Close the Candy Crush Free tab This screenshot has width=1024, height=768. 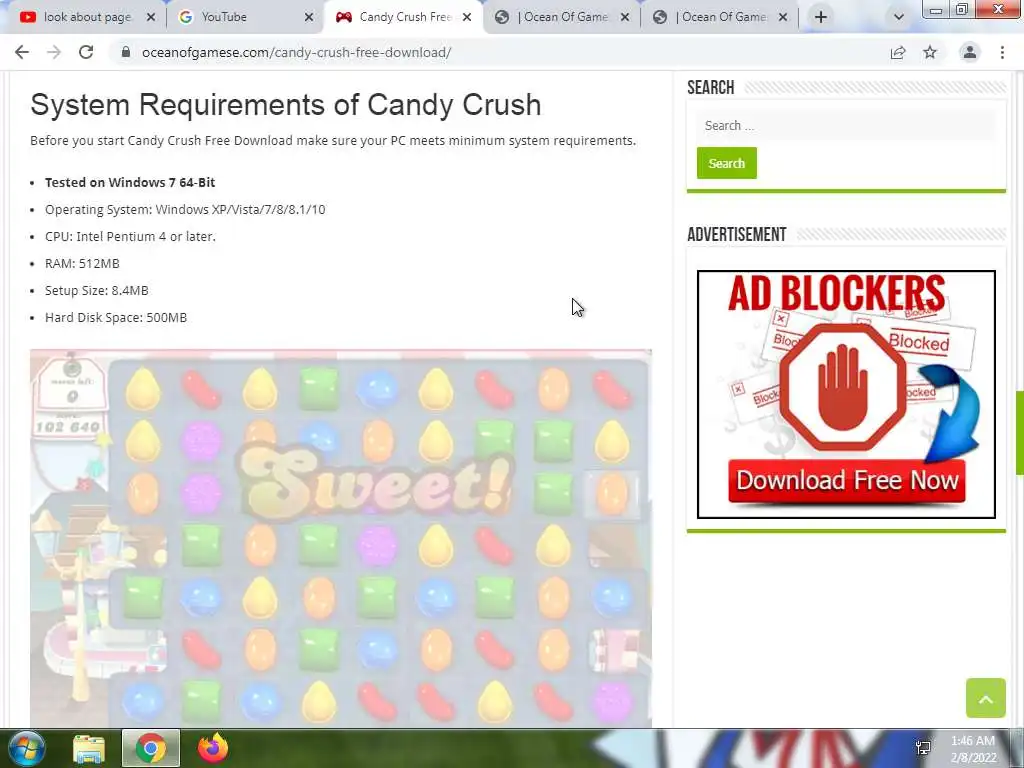[x=467, y=17]
